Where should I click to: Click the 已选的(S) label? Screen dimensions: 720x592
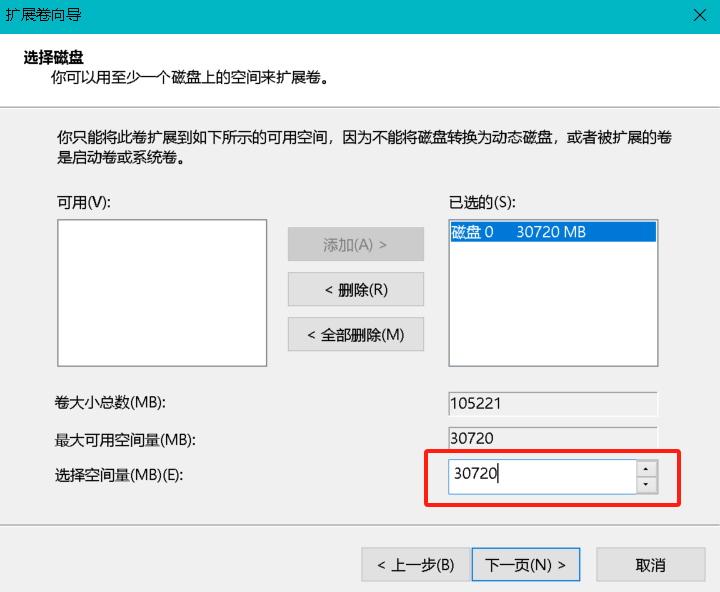[x=482, y=202]
